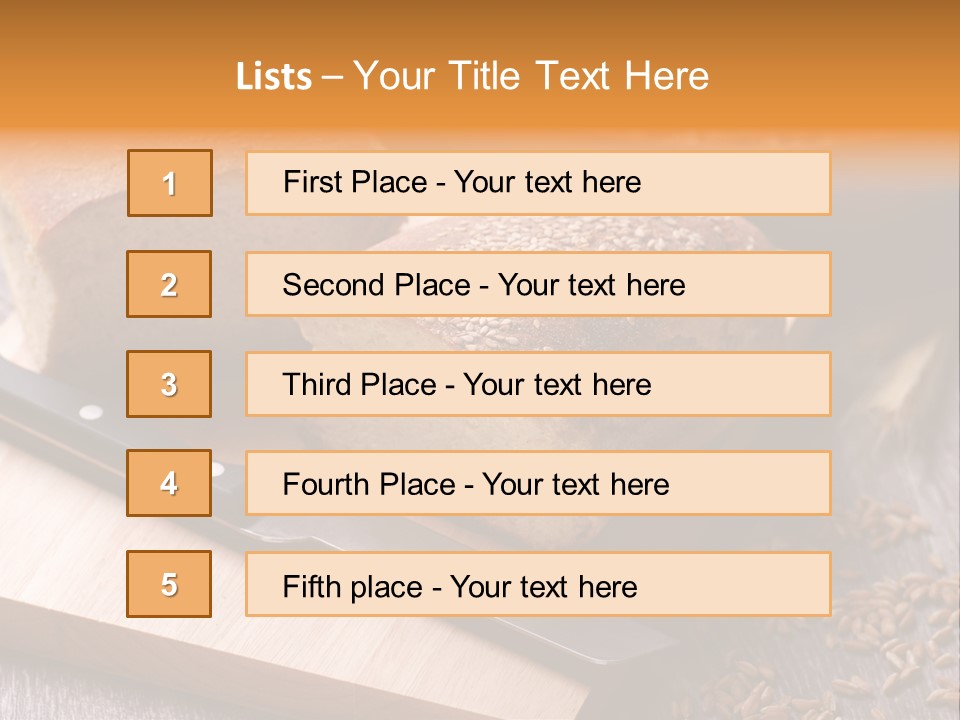
Task: Click the words 'Second Place' in bar two
Action: pyautogui.click(x=377, y=285)
